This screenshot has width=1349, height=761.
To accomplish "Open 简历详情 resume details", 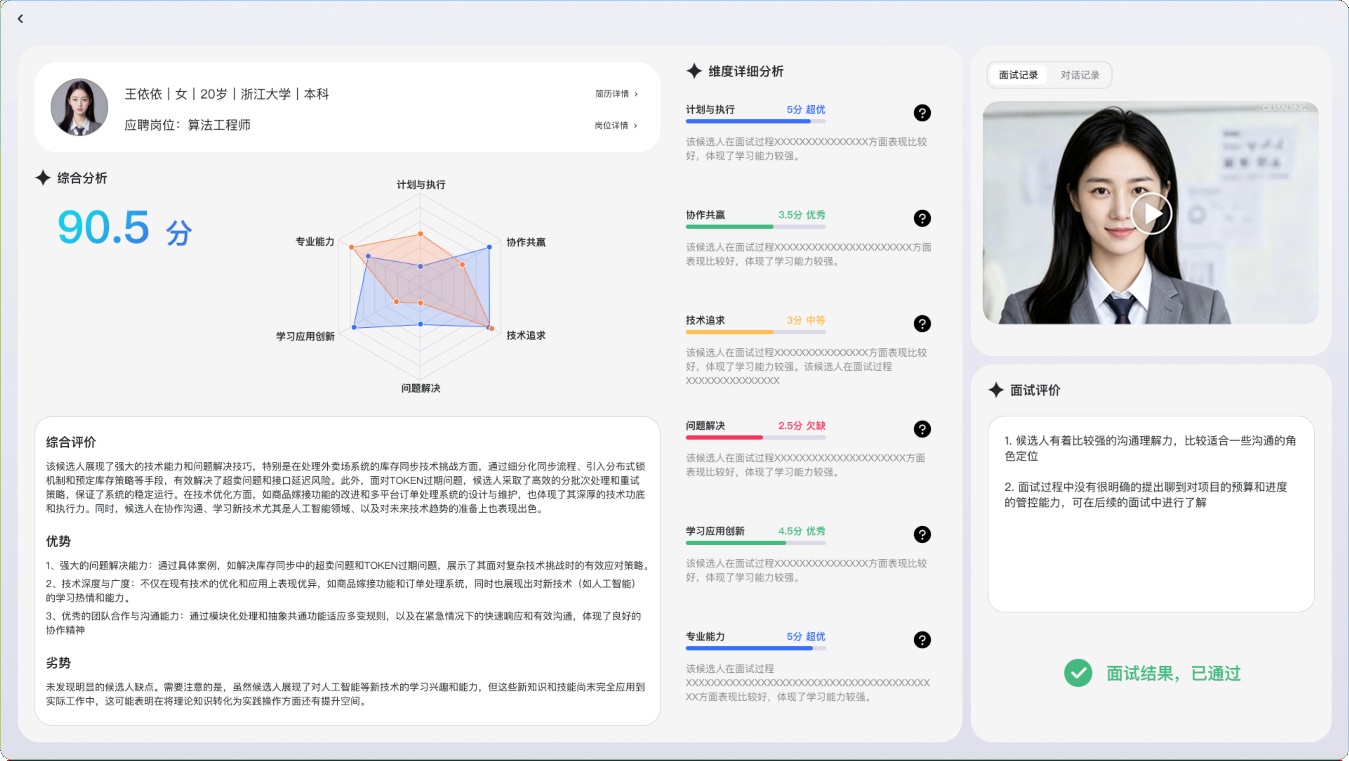I will pyautogui.click(x=616, y=94).
